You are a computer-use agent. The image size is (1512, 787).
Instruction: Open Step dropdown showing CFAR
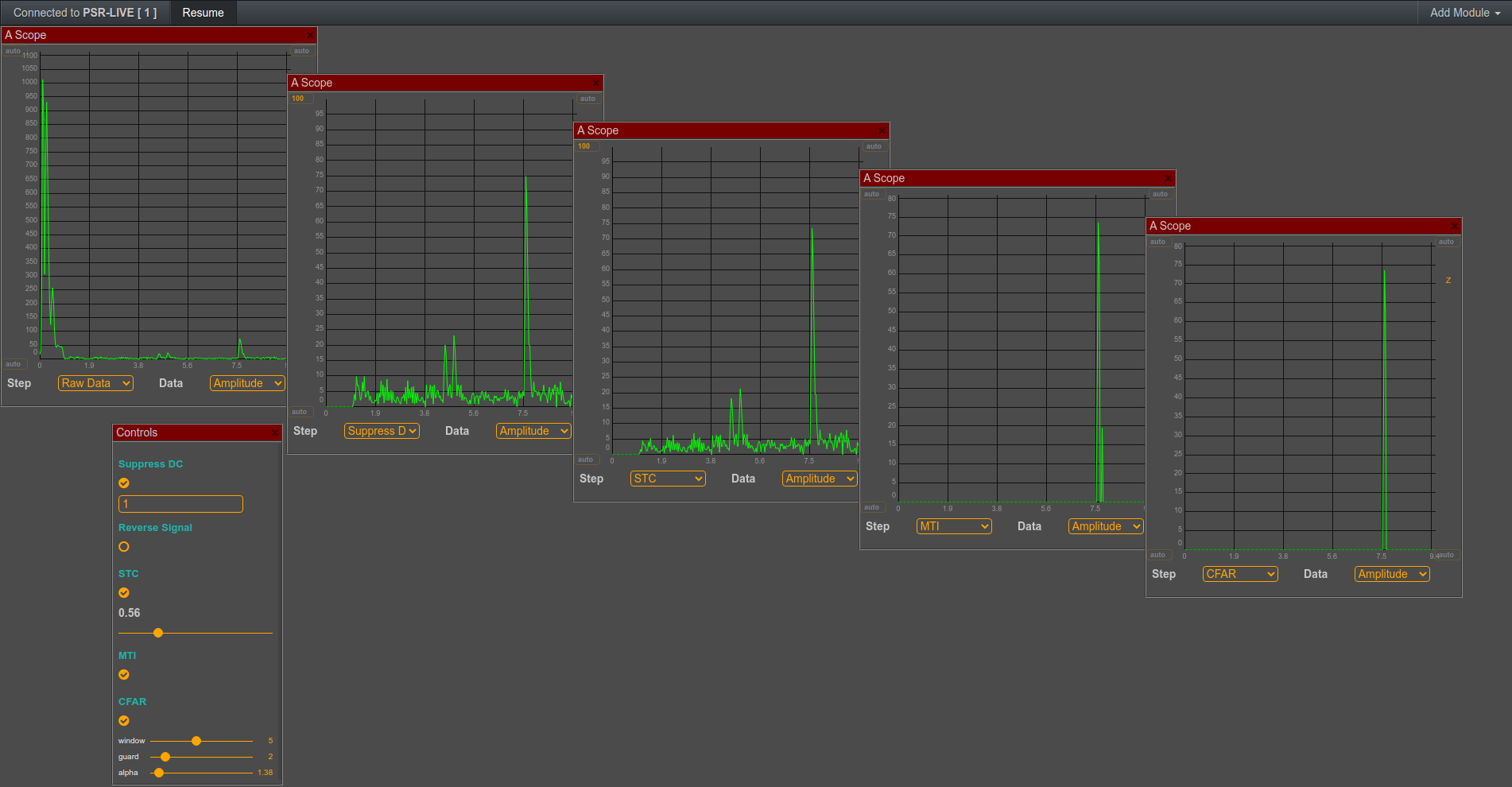1240,574
